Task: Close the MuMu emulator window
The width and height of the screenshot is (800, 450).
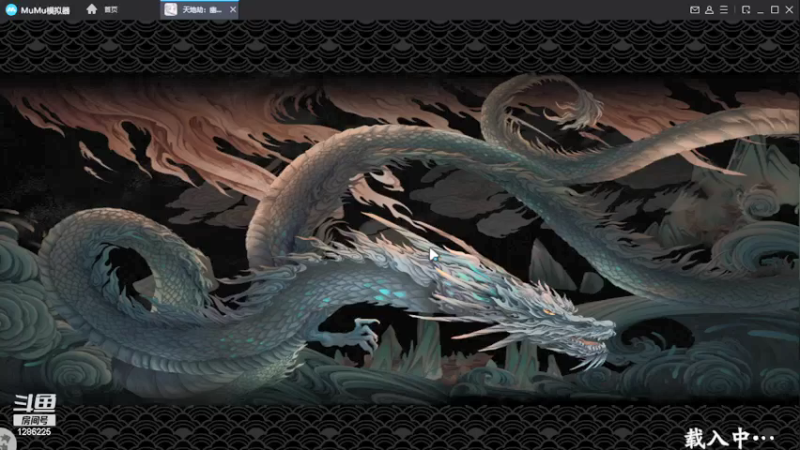Action: (789, 10)
